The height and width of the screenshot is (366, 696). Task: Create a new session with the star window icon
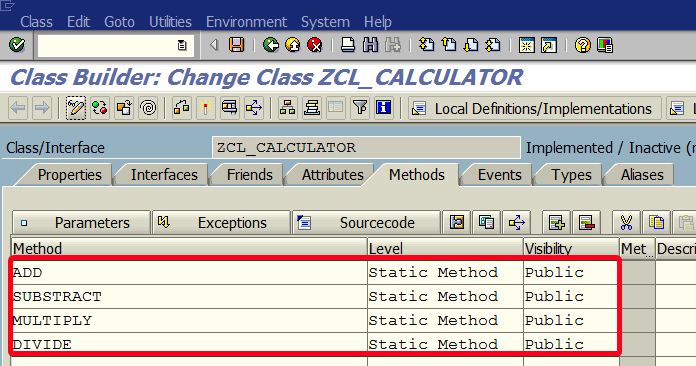click(526, 45)
